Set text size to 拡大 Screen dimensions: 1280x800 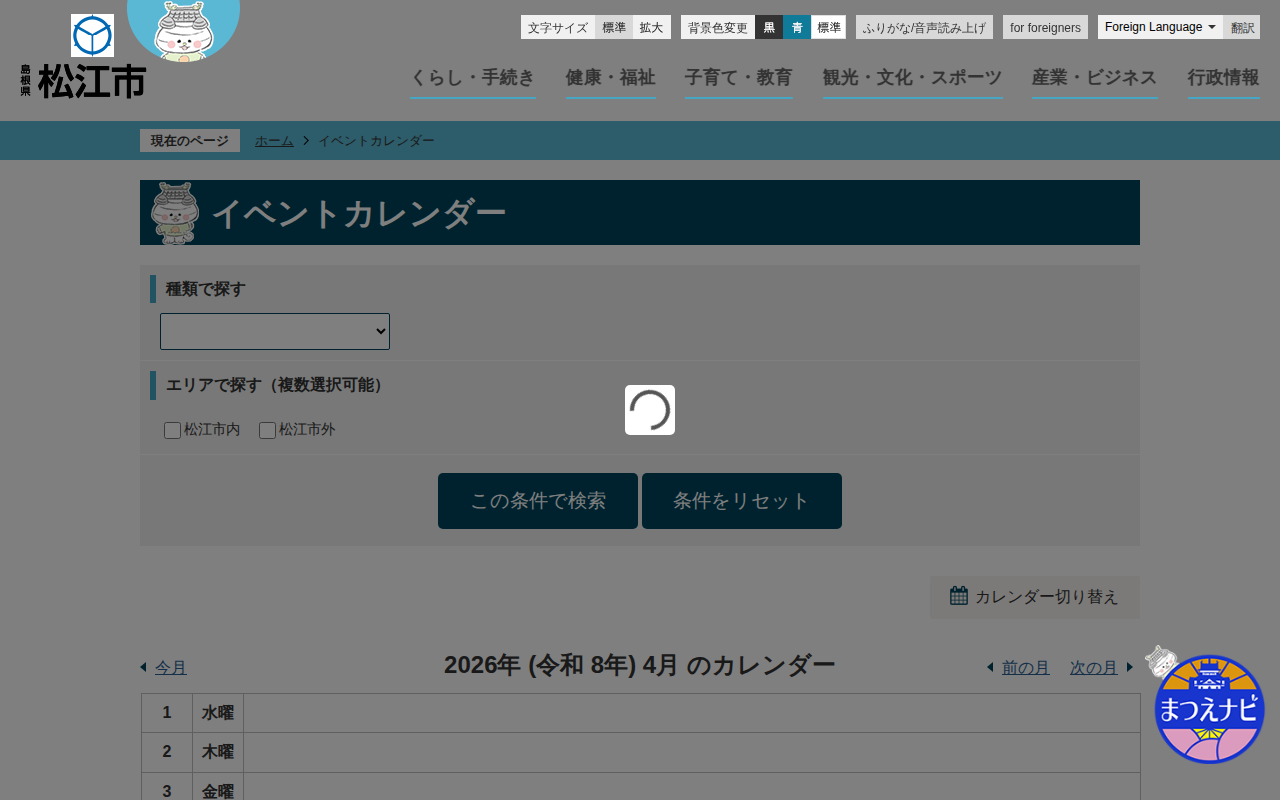tap(652, 27)
